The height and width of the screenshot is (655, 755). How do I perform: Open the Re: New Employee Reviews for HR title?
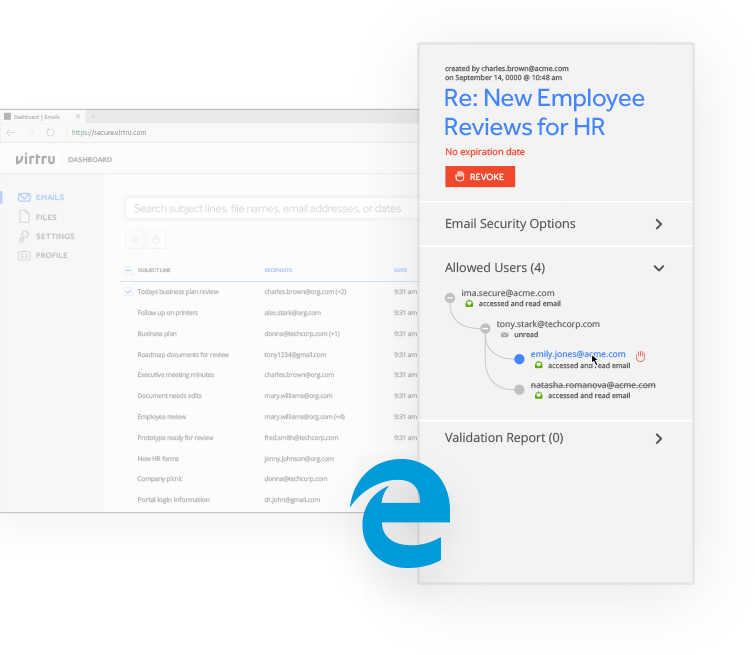point(544,112)
